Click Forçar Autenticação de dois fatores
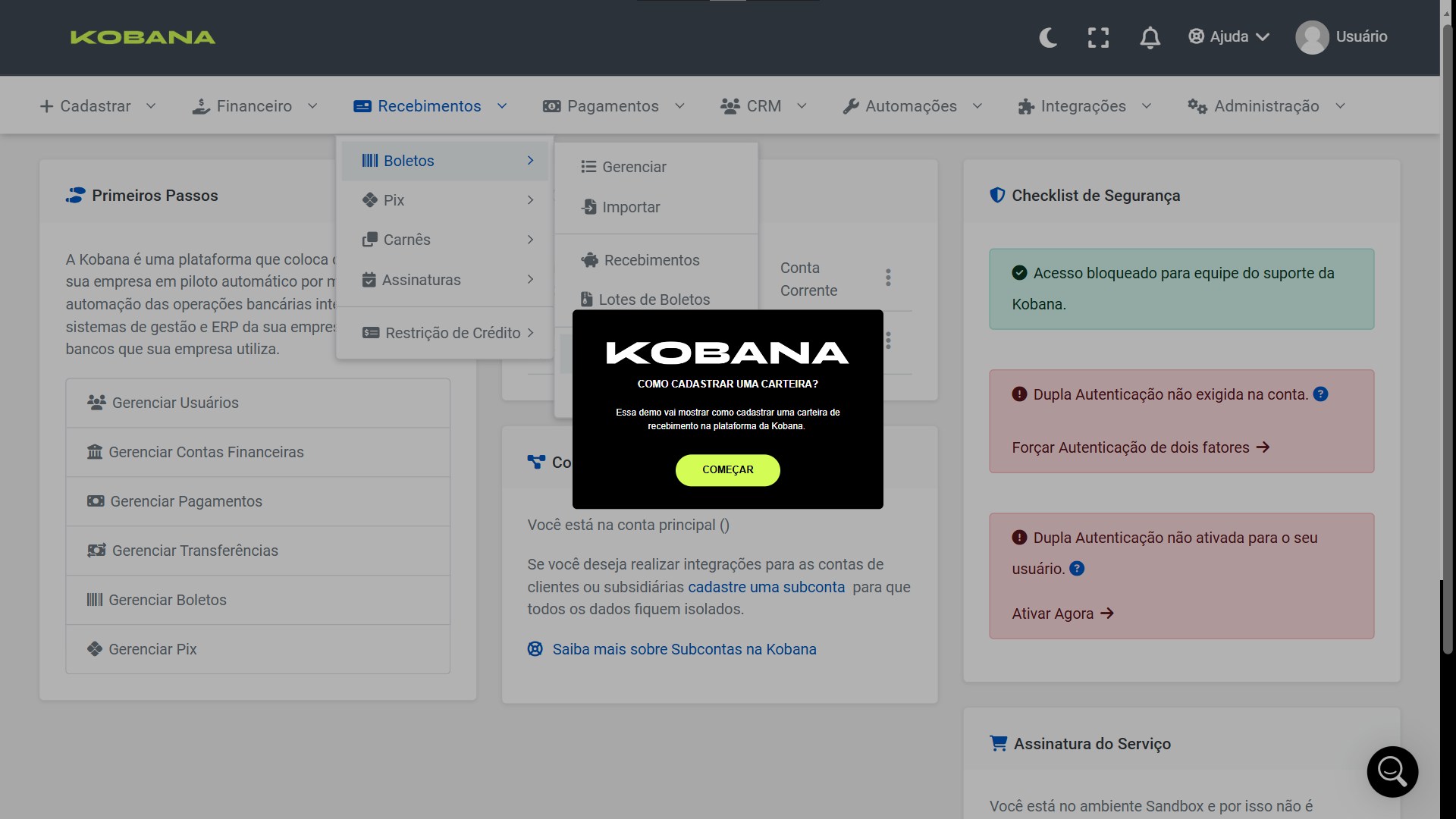This screenshot has width=1456, height=819. (x=1141, y=447)
